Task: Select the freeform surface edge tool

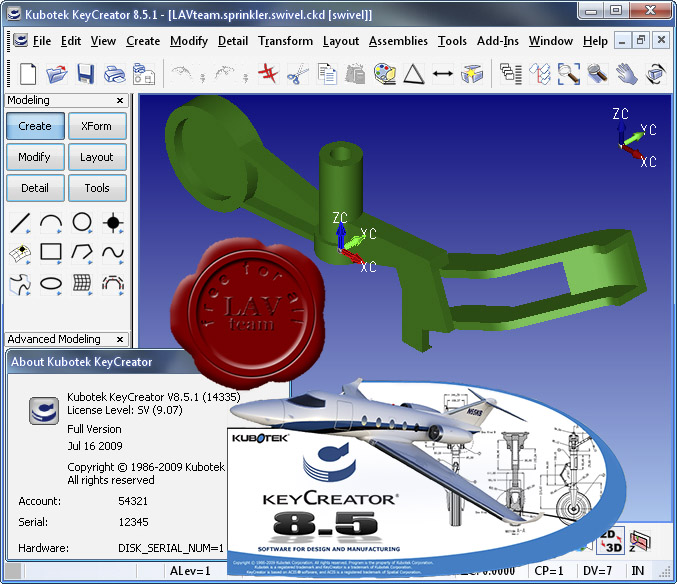Action: (x=20, y=284)
